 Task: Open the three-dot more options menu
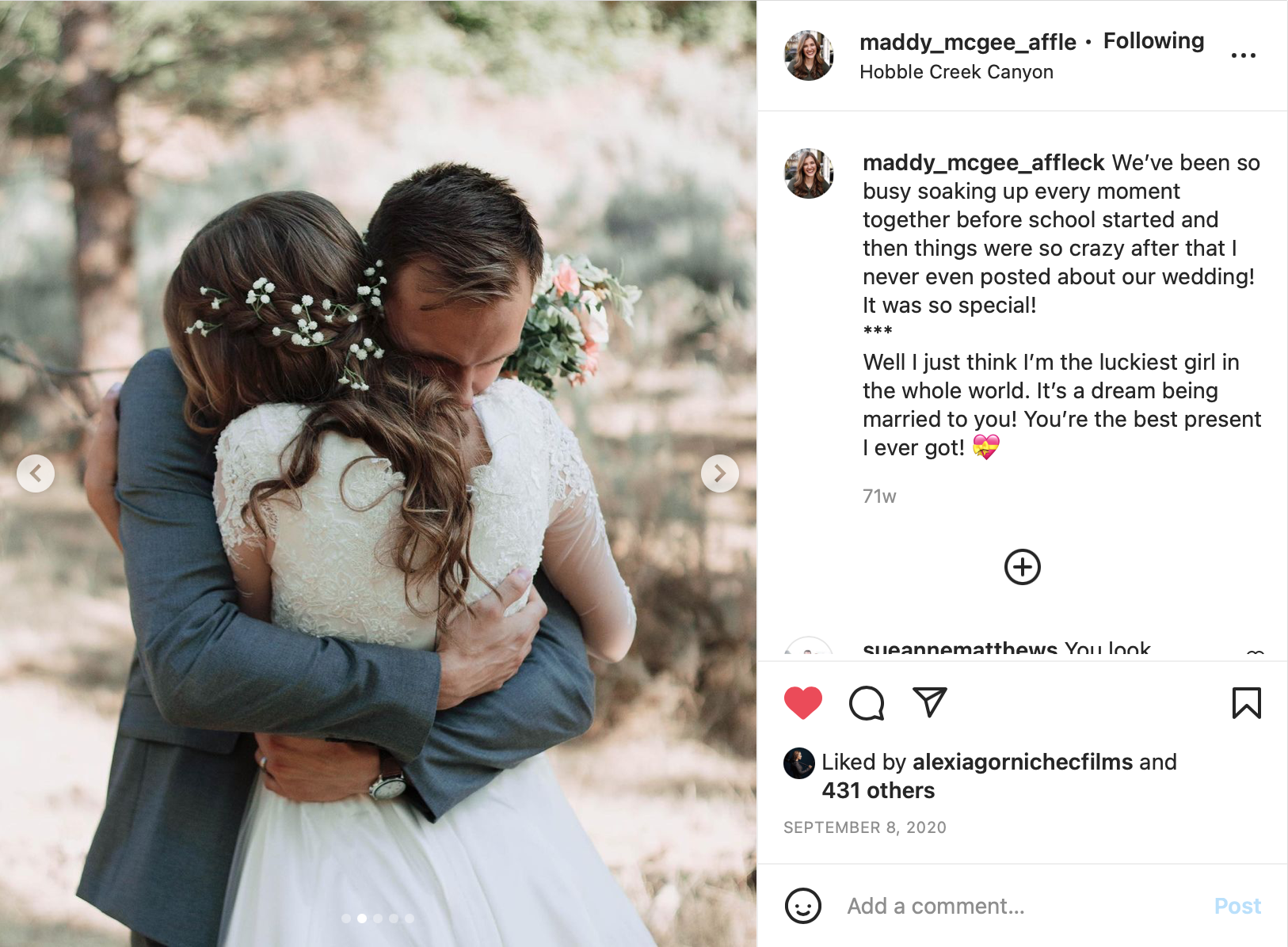1243,55
